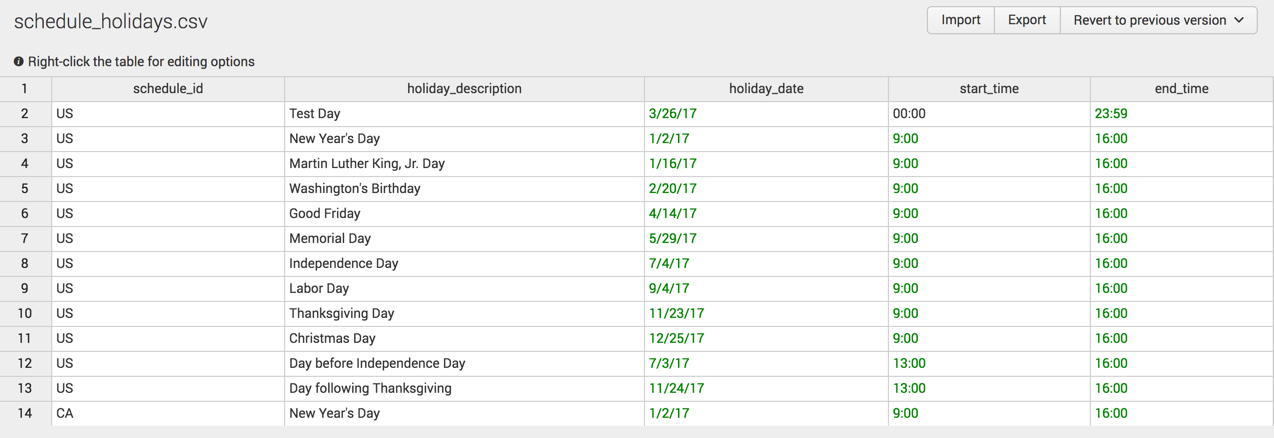Select the end_time column header

[1181, 89]
